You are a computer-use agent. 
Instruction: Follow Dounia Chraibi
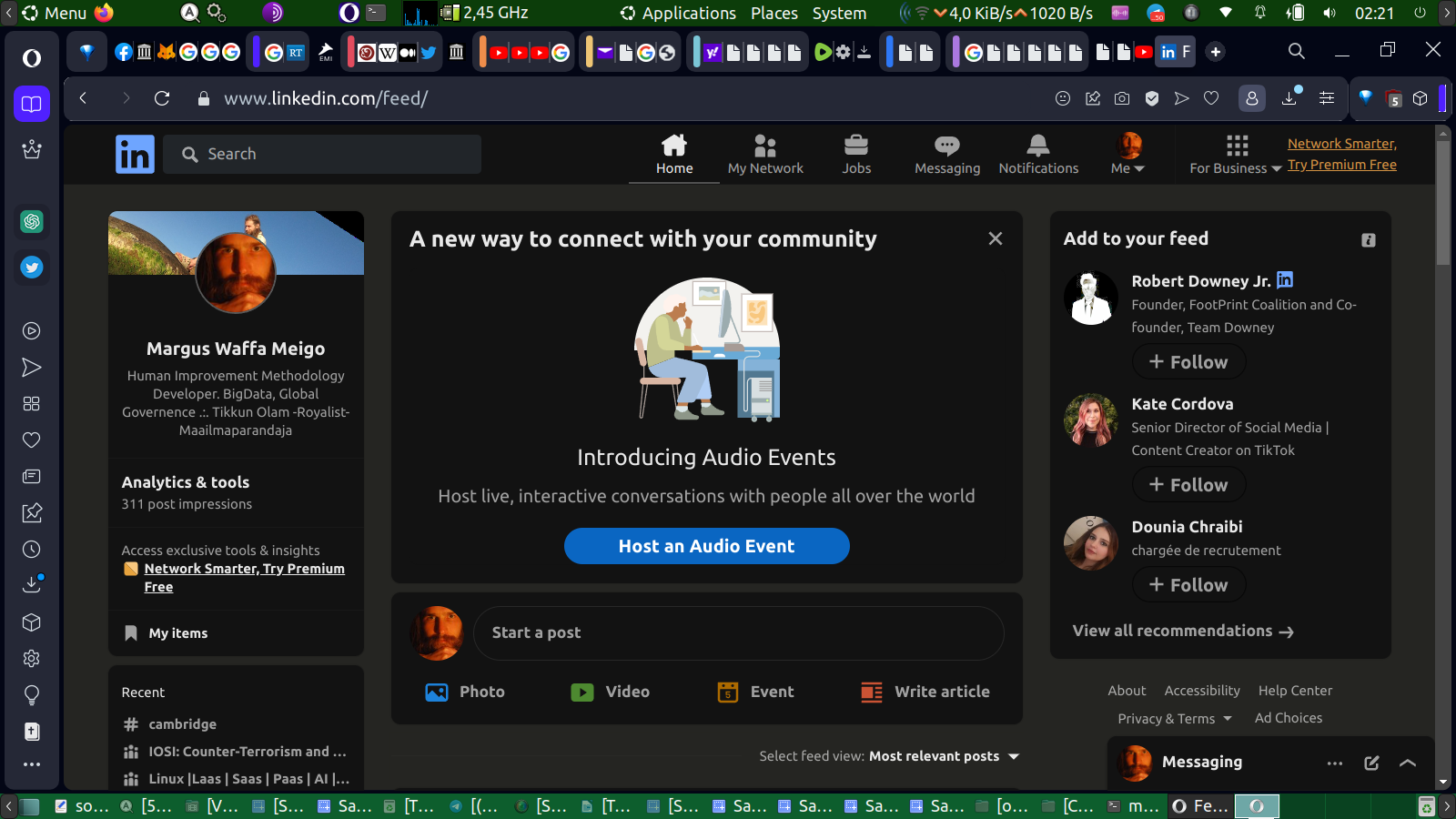pyautogui.click(x=1188, y=585)
